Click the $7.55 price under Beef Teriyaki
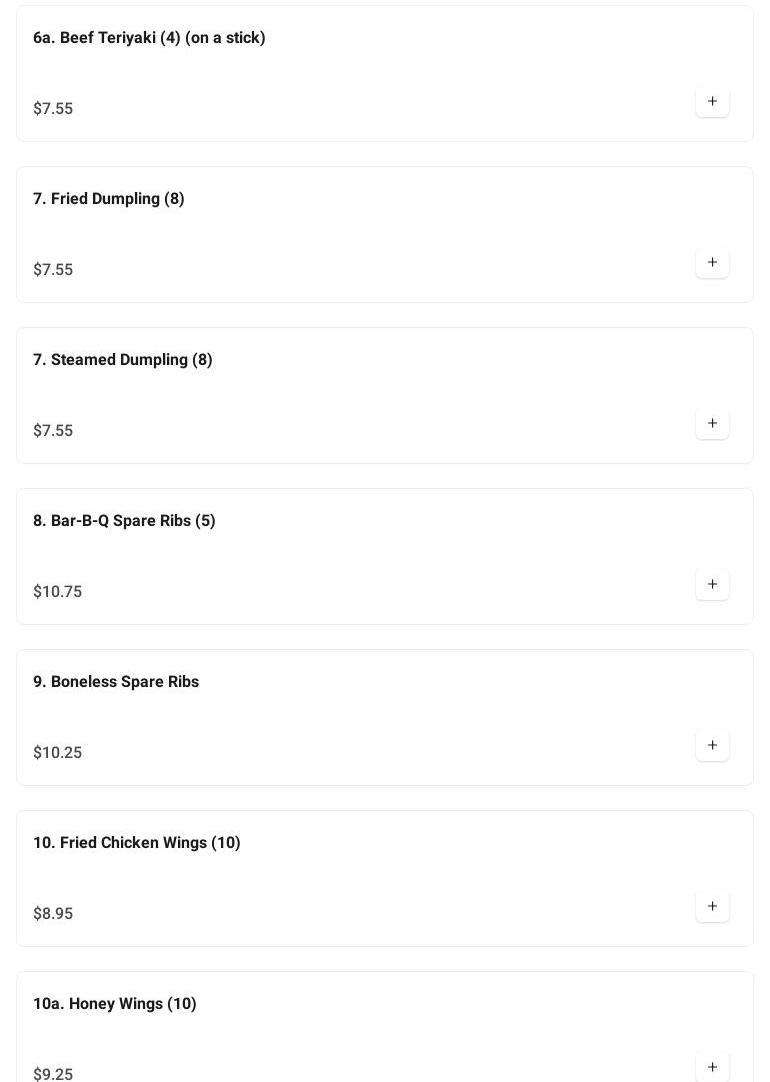770x1082 pixels. coord(53,109)
